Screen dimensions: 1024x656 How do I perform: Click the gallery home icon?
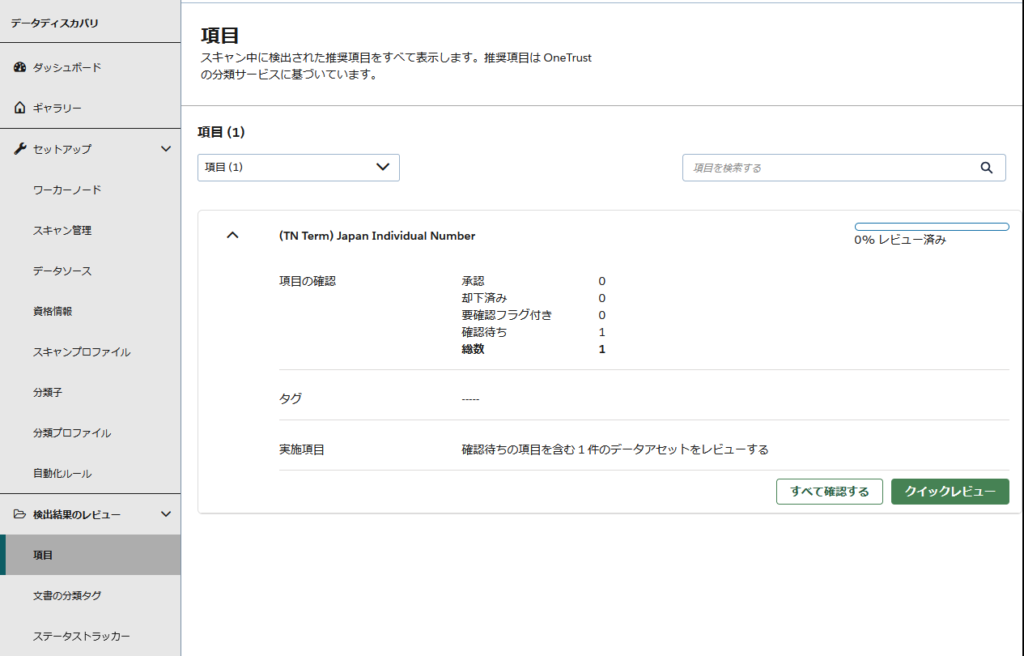click(19, 108)
